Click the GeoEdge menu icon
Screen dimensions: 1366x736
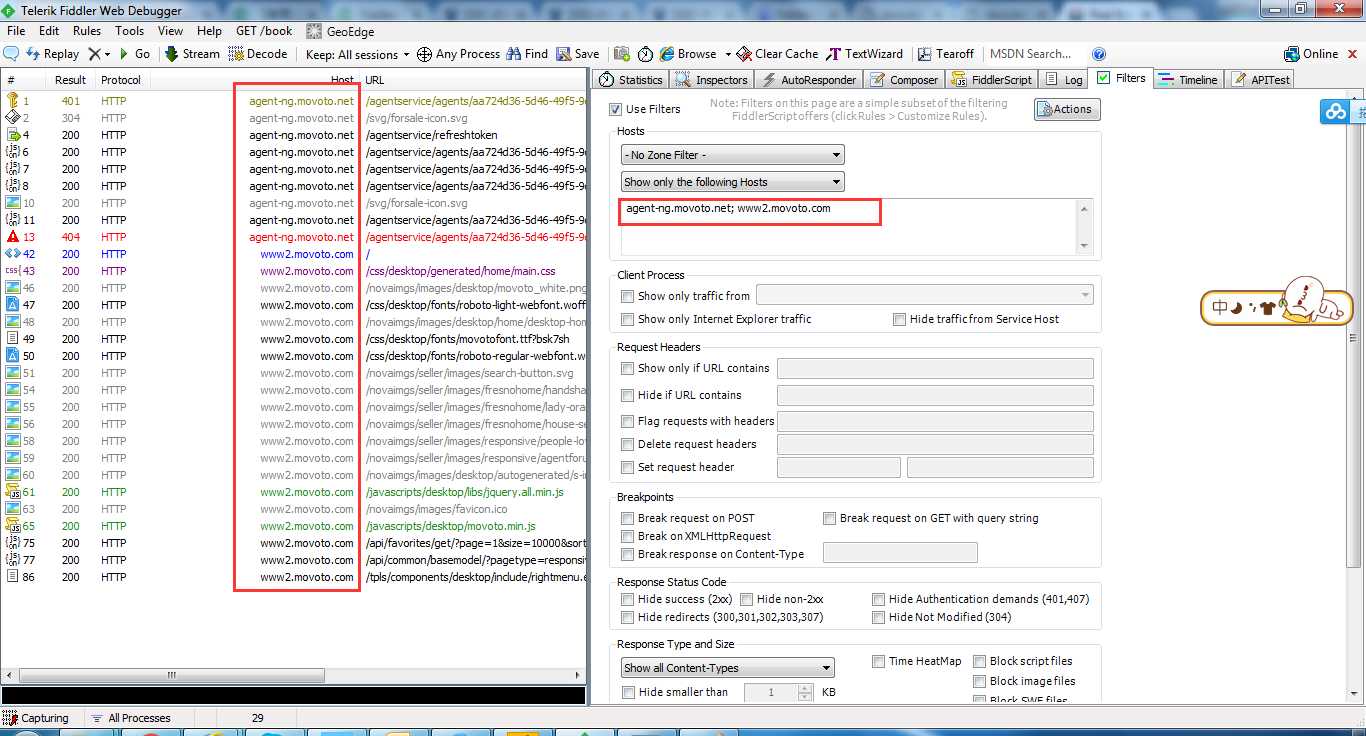tap(314, 31)
